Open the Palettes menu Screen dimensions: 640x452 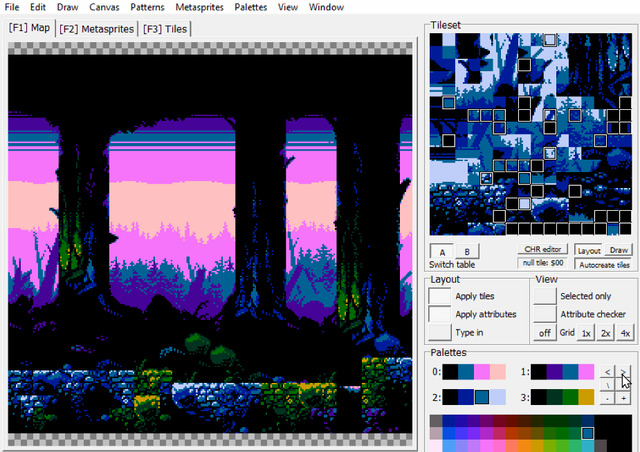[x=251, y=7]
